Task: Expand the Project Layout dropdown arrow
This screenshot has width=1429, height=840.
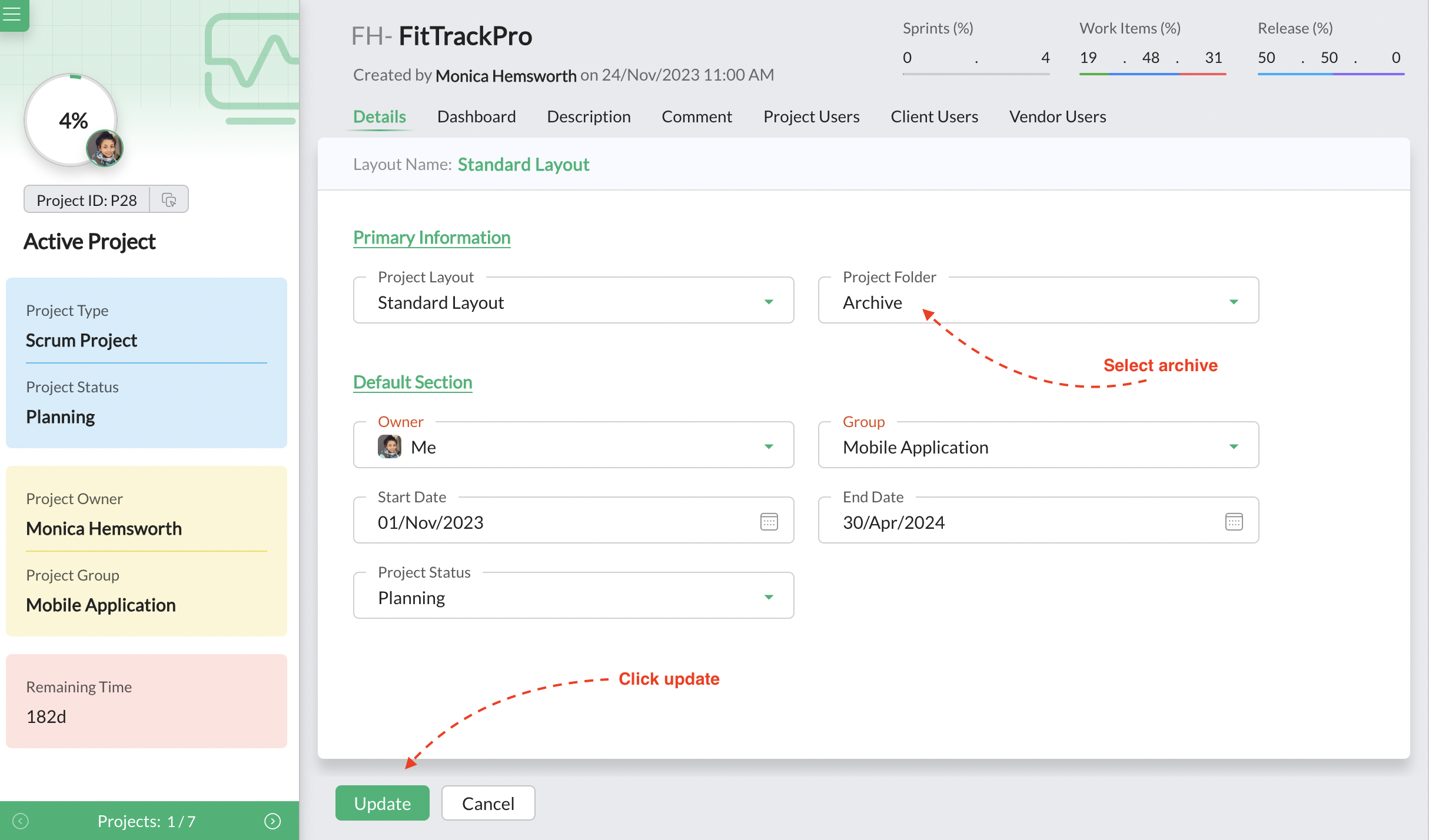Action: 769,302
